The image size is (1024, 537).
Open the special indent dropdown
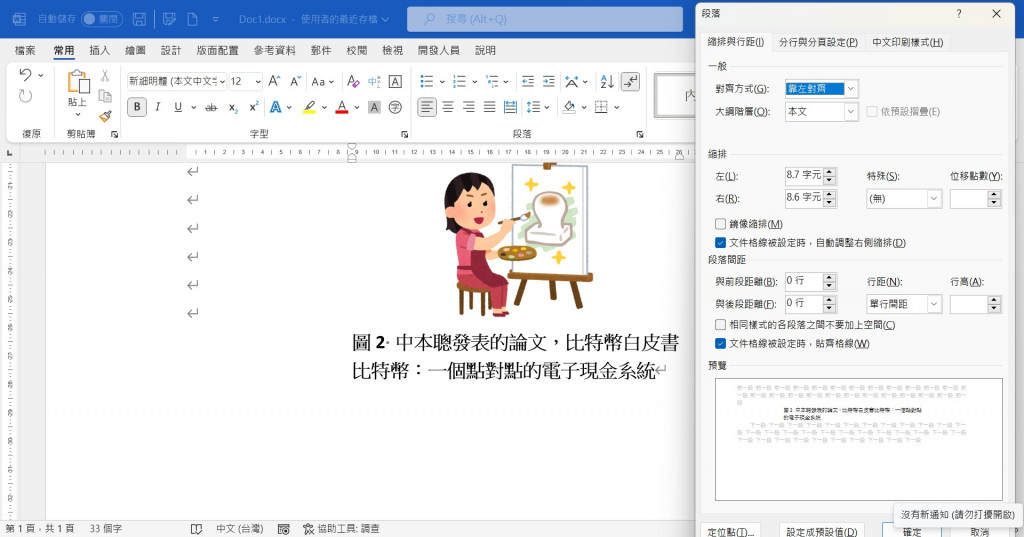coord(934,199)
